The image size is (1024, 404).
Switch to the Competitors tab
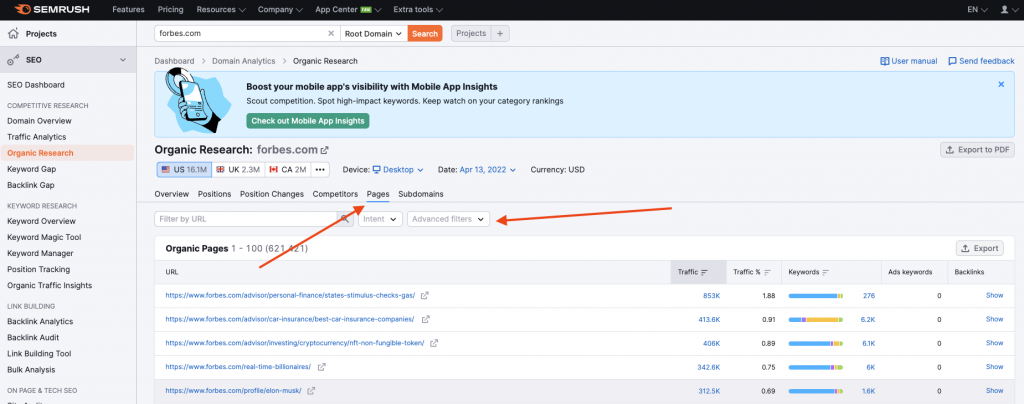click(x=335, y=194)
